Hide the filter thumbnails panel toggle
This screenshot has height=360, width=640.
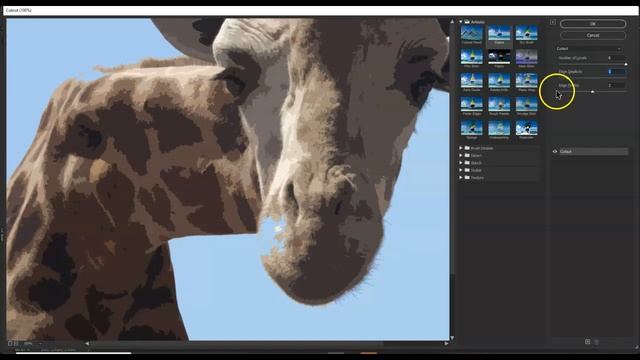(x=553, y=22)
